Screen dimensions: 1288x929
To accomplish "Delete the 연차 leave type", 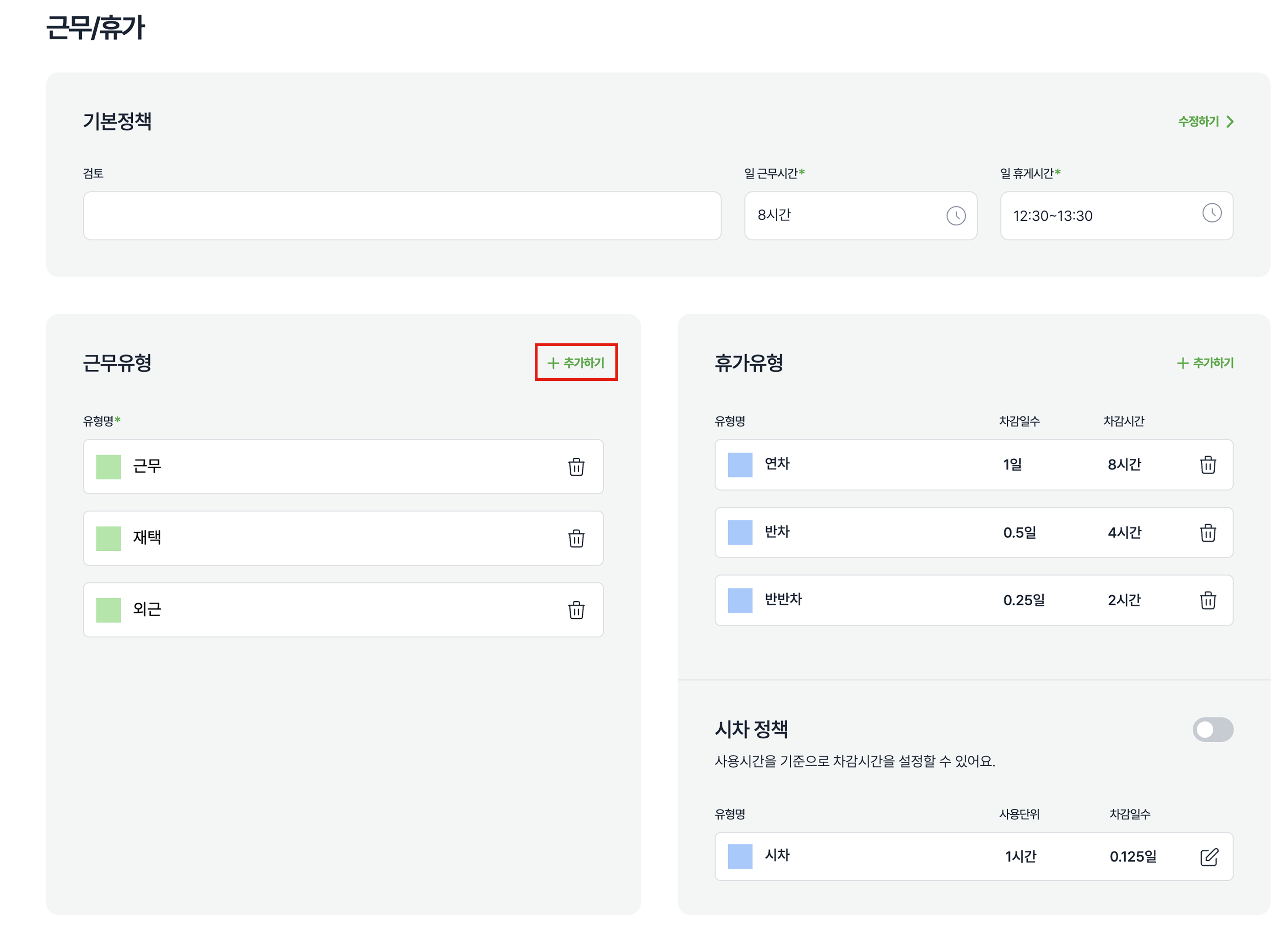I will (1207, 465).
